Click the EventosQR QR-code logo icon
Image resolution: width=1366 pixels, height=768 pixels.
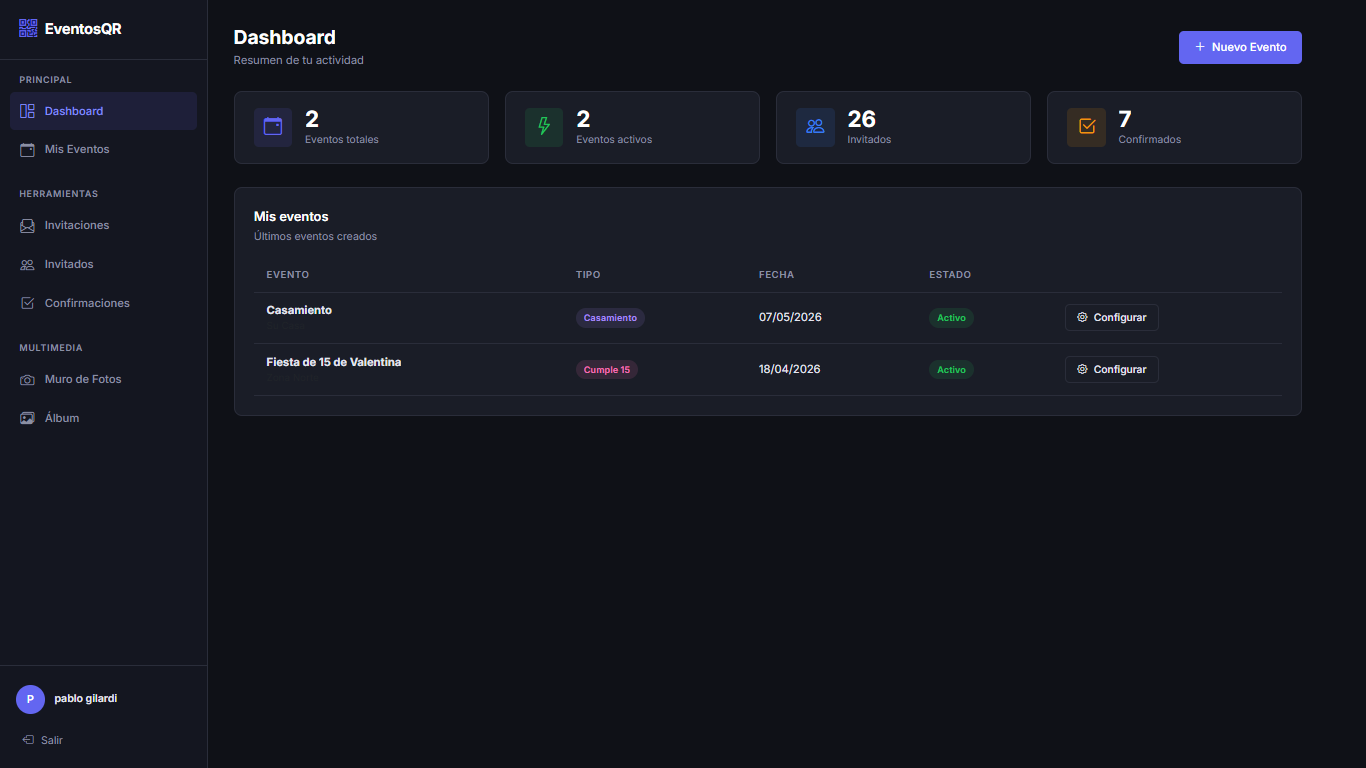coord(27,28)
